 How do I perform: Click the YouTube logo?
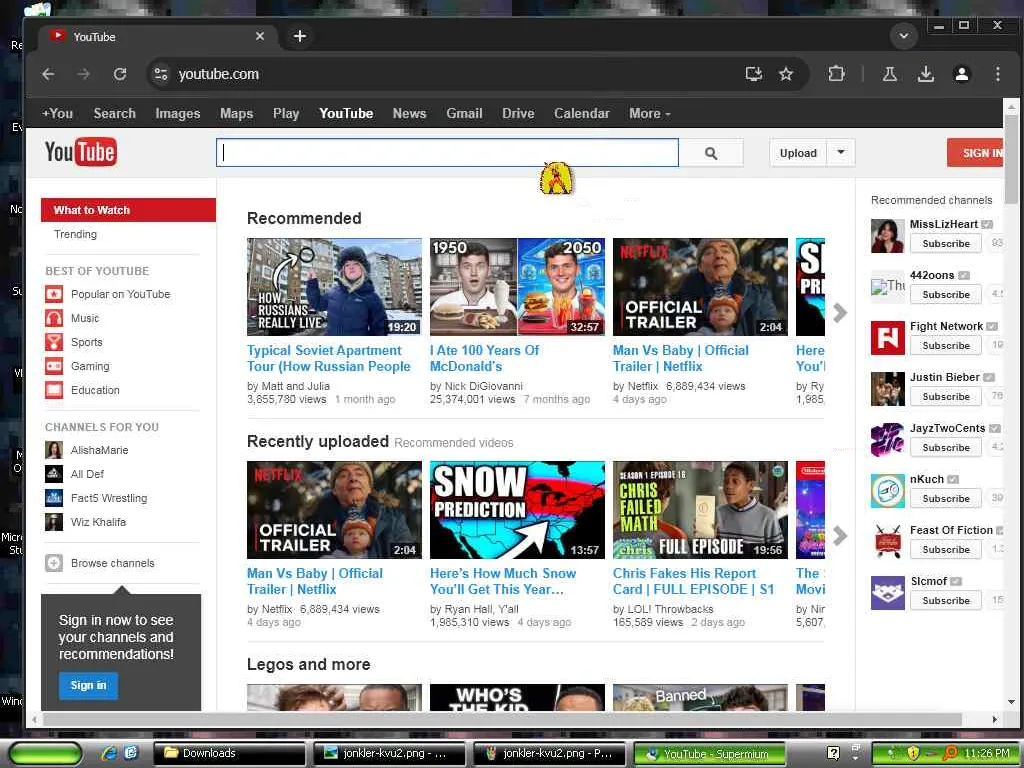80,152
